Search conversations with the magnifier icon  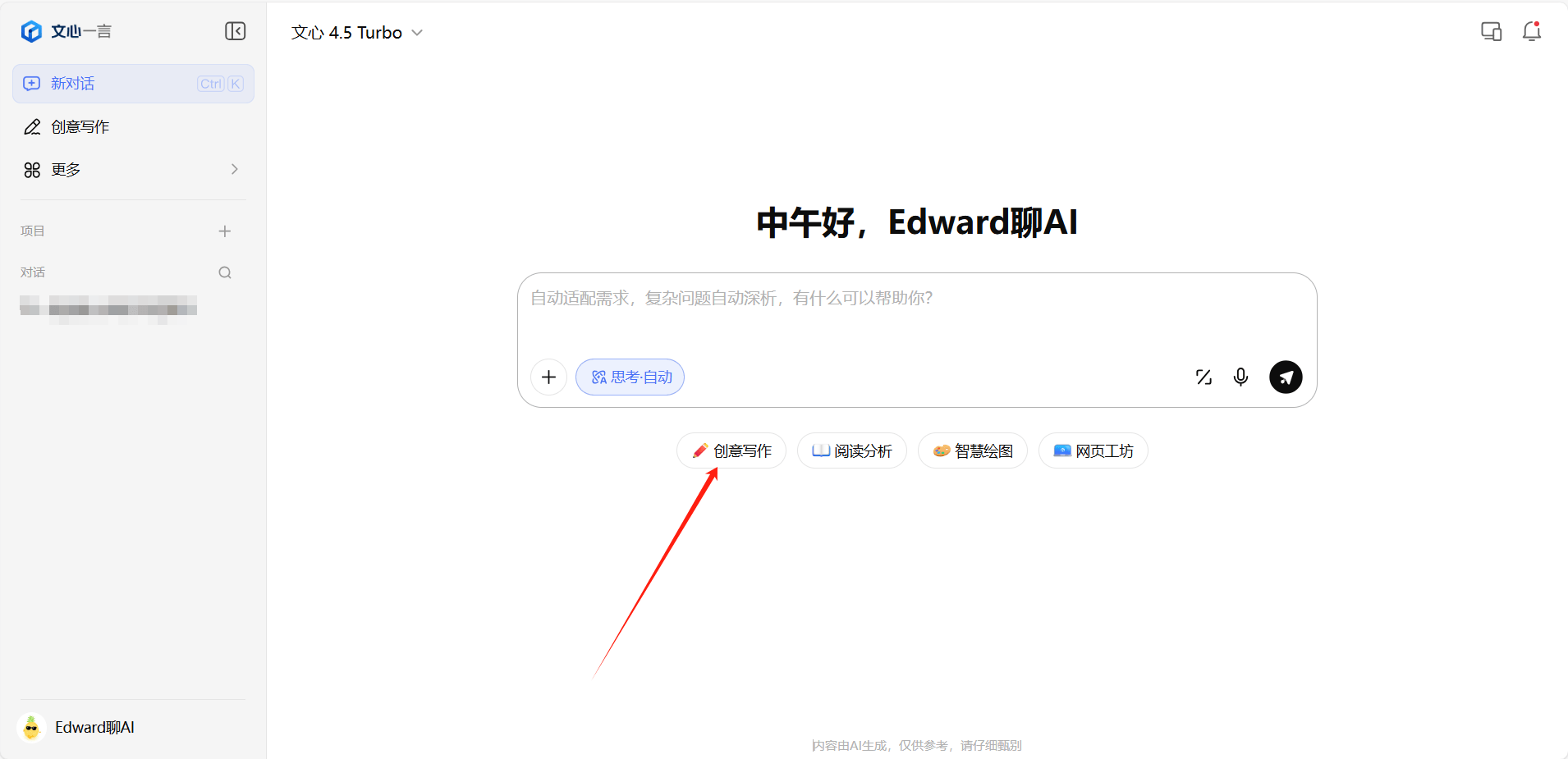(225, 272)
